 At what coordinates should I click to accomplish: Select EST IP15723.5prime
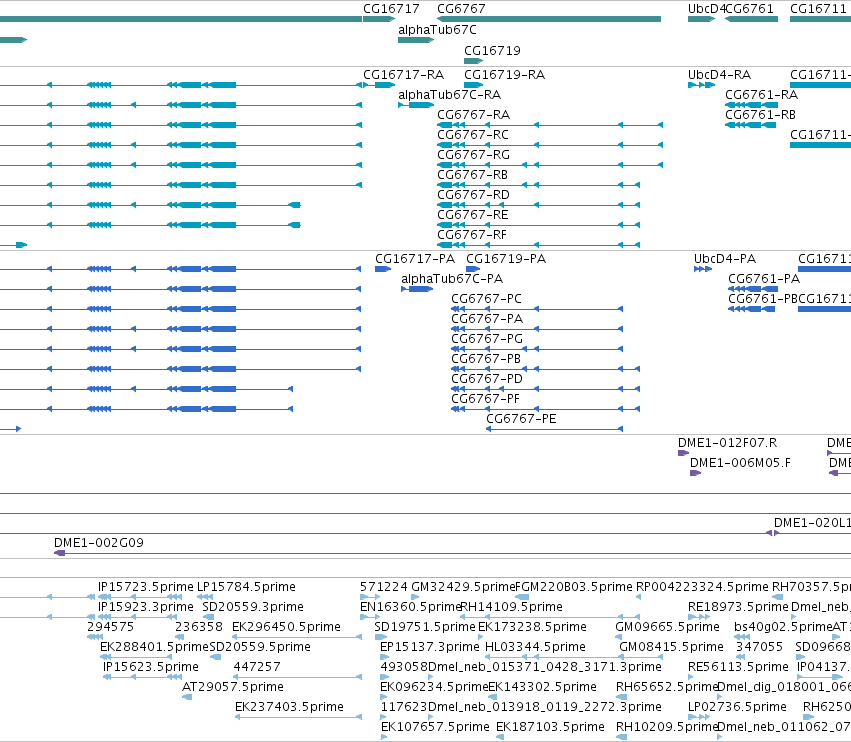[x=145, y=587]
